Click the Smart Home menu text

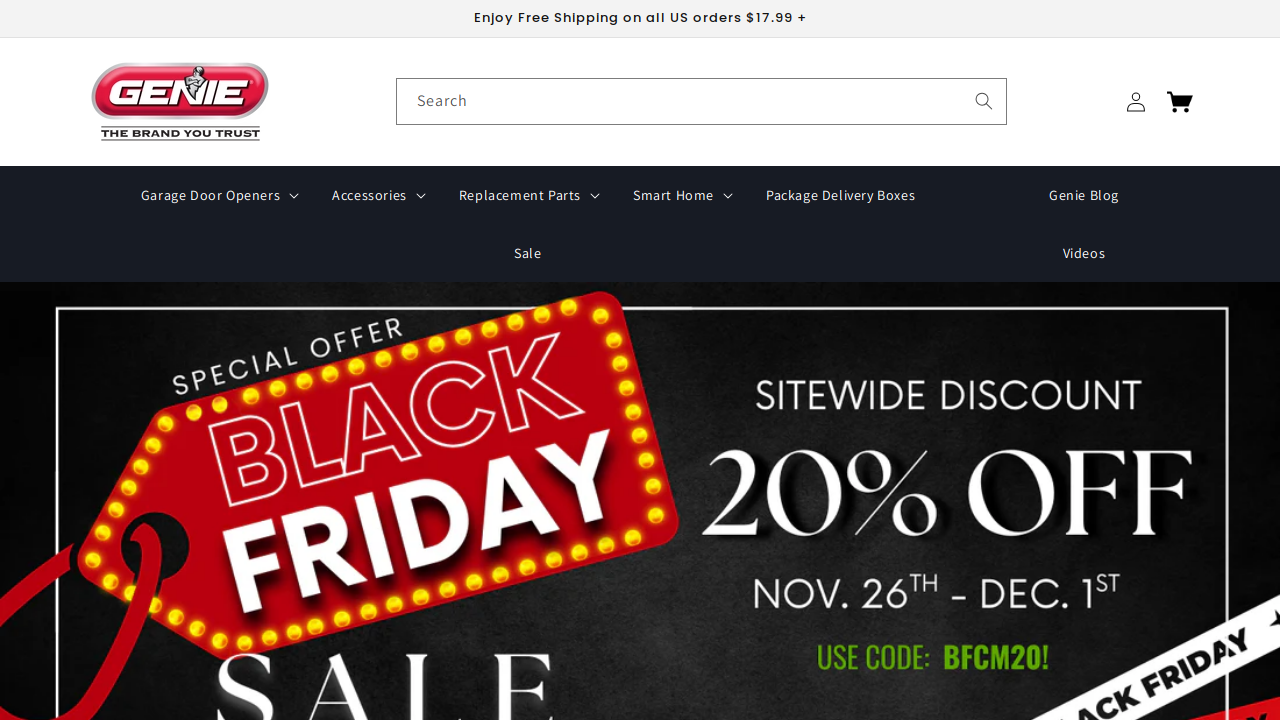pos(673,195)
